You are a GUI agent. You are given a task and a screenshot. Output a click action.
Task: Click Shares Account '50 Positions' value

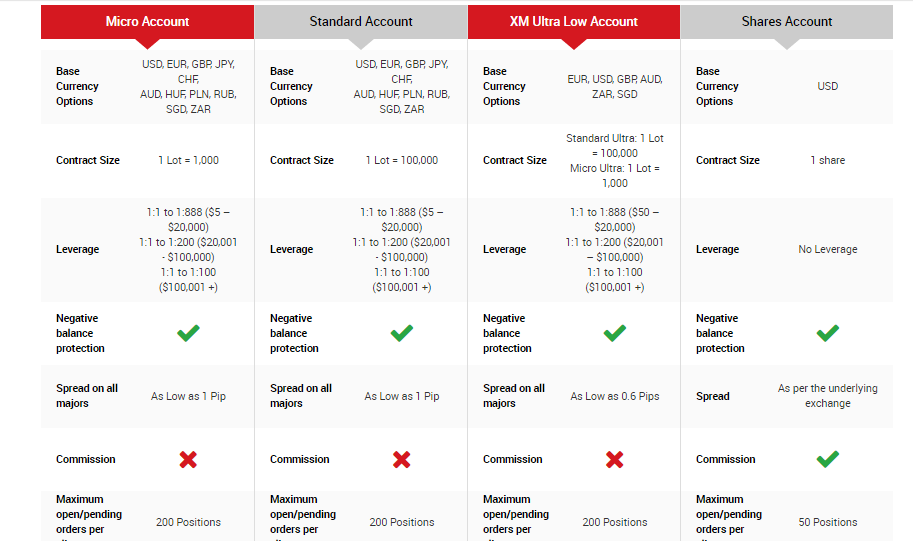[x=827, y=522]
